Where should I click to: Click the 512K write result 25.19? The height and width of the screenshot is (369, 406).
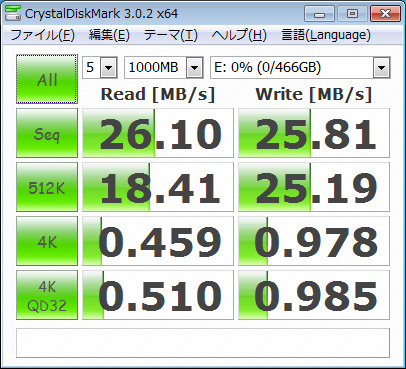(x=314, y=187)
